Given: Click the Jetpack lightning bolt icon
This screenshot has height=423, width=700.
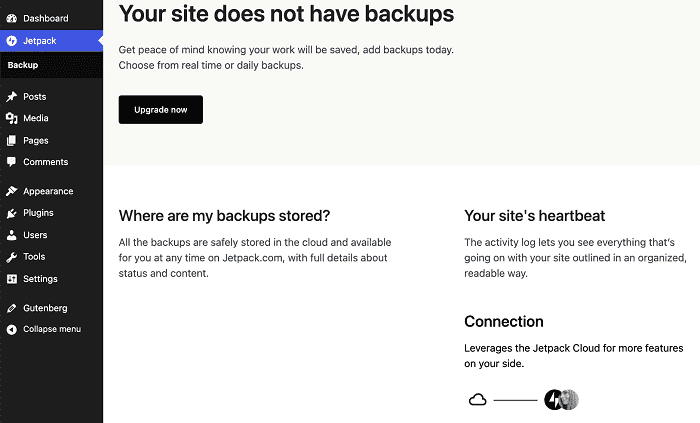Looking at the screenshot, I should [x=12, y=41].
